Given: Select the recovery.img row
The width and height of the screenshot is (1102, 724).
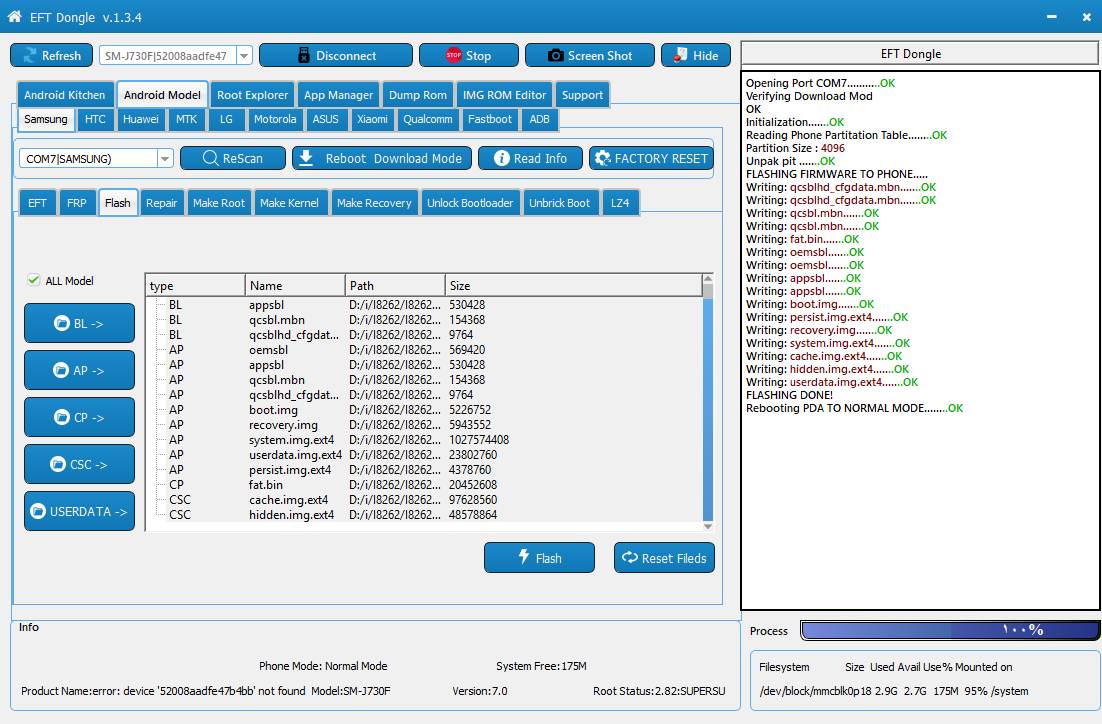Looking at the screenshot, I should 424,425.
